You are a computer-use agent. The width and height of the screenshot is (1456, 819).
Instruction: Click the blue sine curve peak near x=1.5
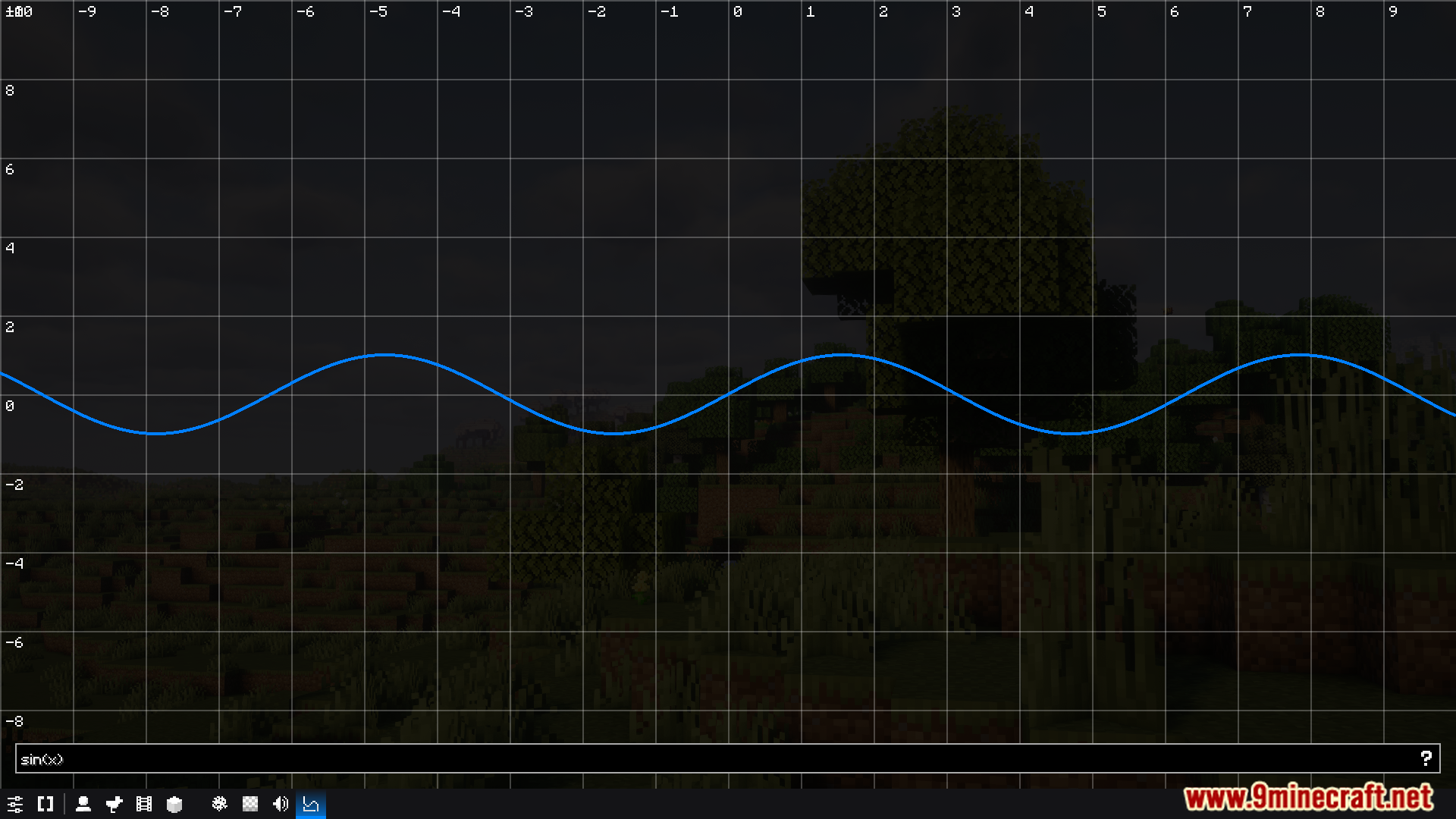[843, 355]
